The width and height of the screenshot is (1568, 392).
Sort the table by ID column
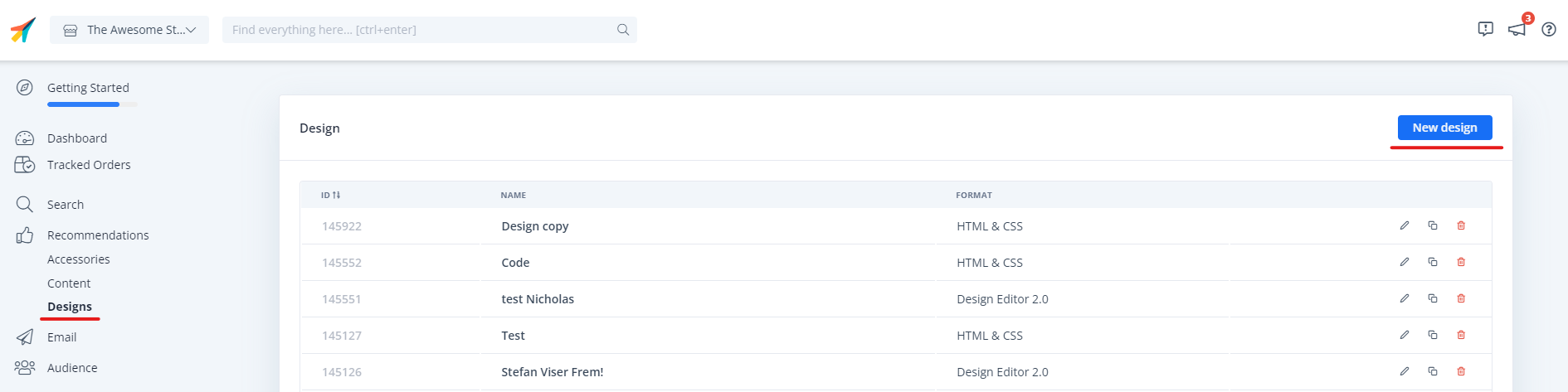point(330,196)
